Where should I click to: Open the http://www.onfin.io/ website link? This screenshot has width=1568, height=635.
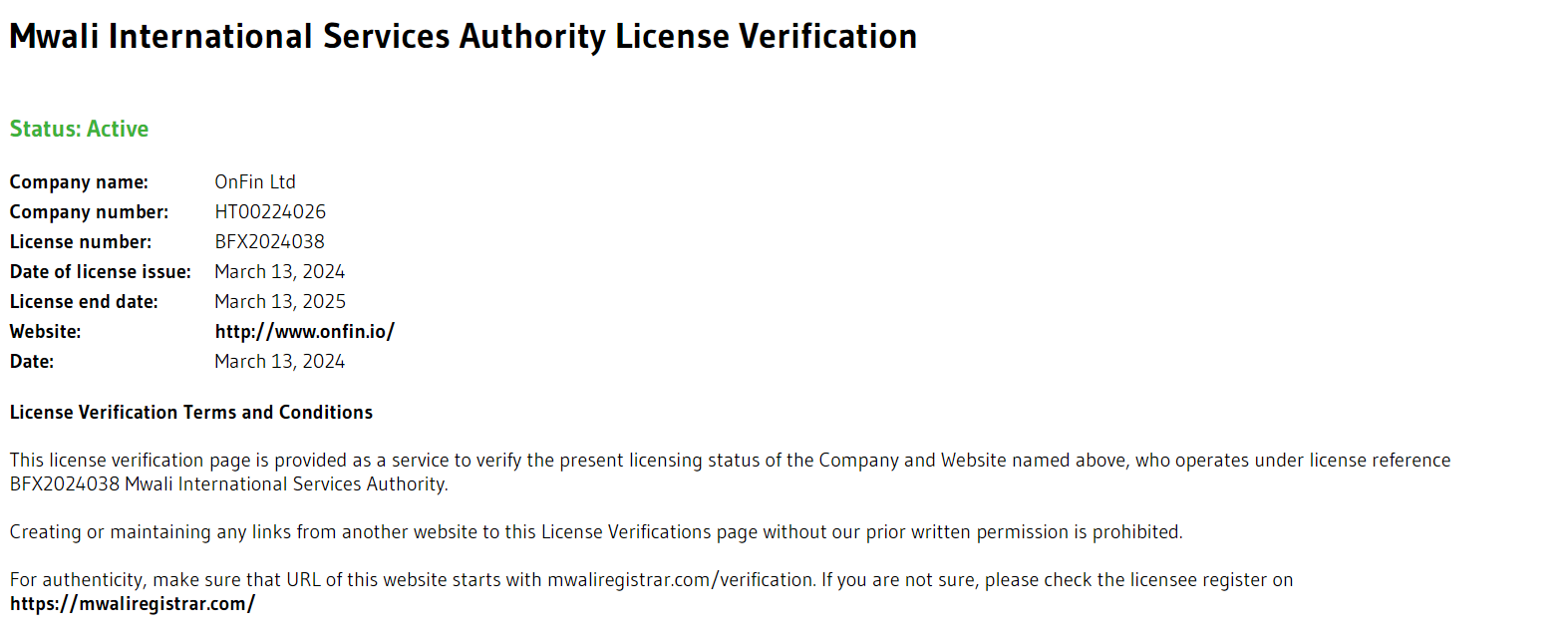(304, 332)
